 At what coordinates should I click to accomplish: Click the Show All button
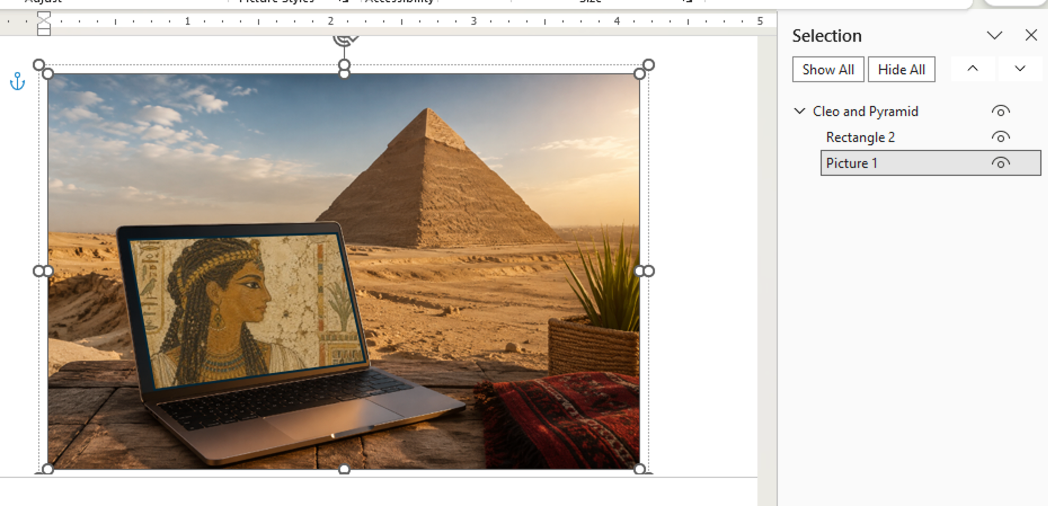(x=828, y=70)
